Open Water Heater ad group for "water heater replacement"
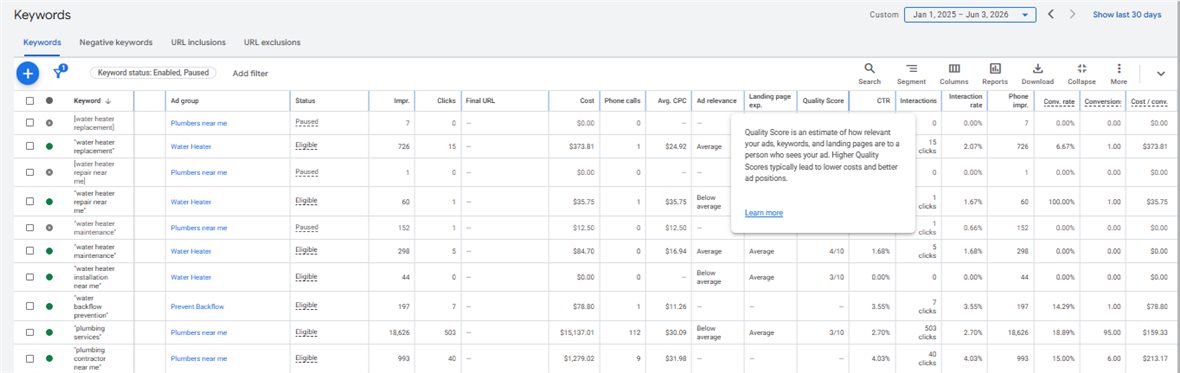The width and height of the screenshot is (1180, 373). point(191,147)
